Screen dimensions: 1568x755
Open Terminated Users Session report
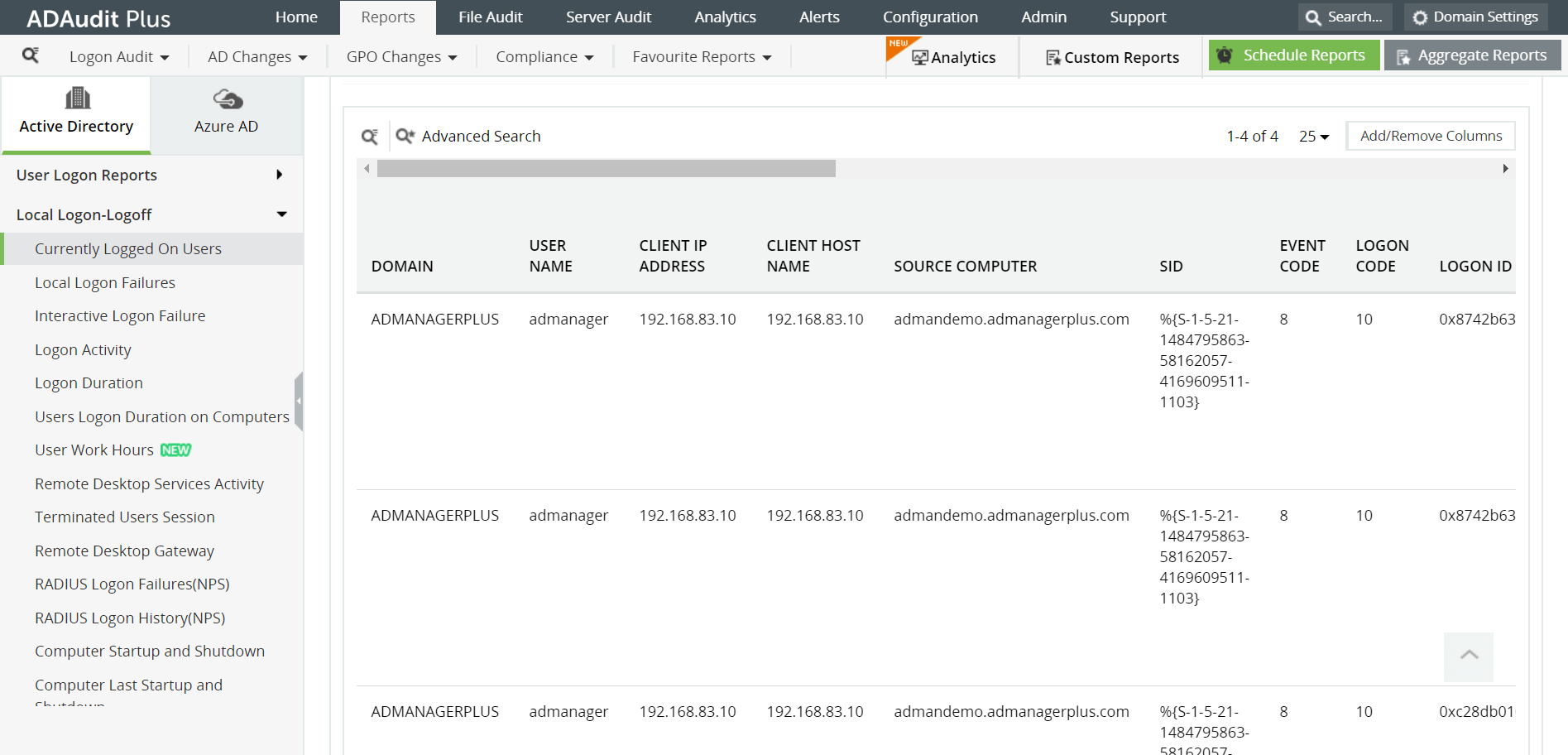(125, 517)
